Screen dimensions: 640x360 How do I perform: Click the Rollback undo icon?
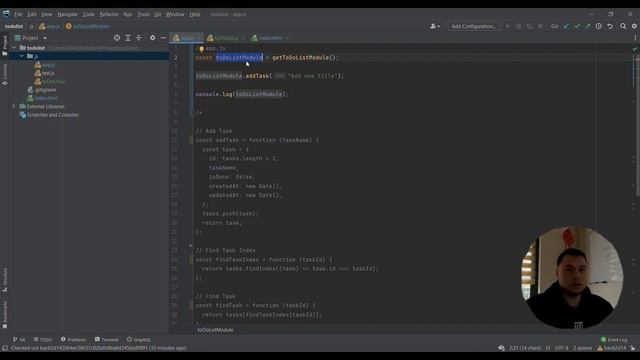pyautogui.click(x=610, y=26)
